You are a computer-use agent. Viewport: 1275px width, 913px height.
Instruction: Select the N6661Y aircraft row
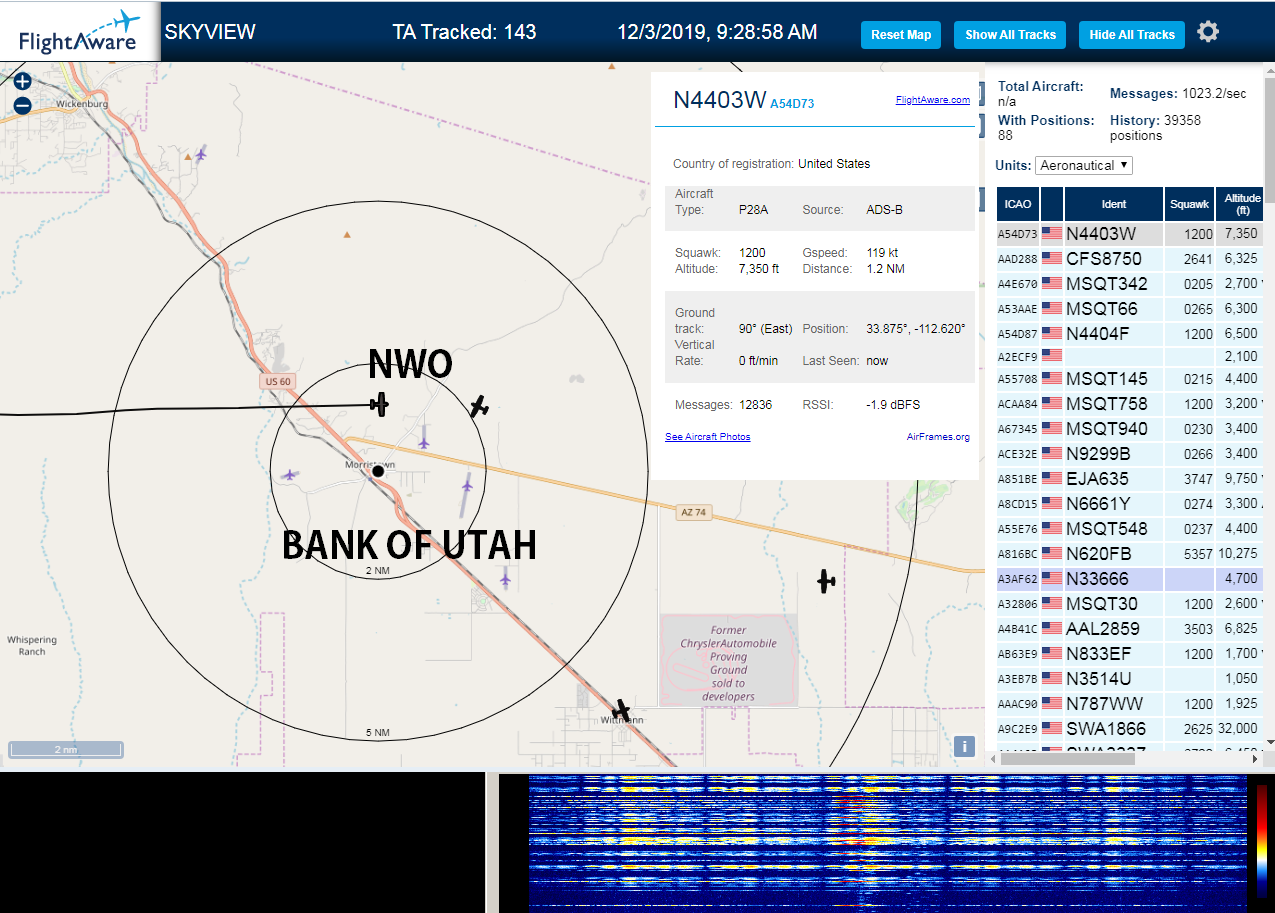coord(1130,504)
